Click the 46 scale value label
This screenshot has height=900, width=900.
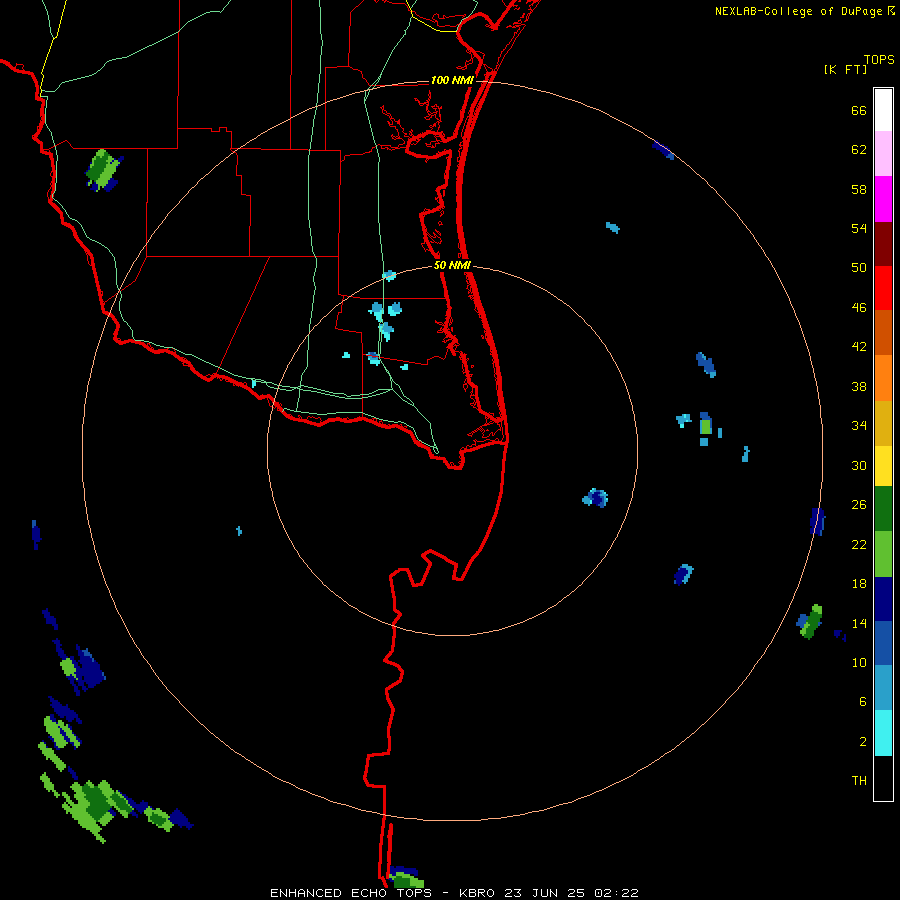pyautogui.click(x=859, y=308)
